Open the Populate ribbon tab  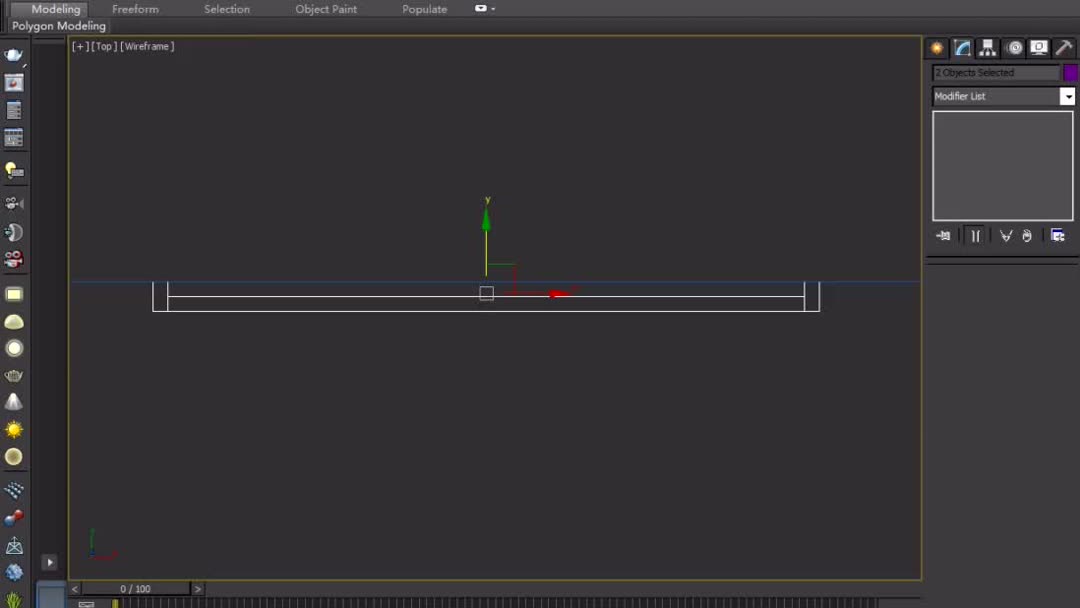[x=424, y=9]
